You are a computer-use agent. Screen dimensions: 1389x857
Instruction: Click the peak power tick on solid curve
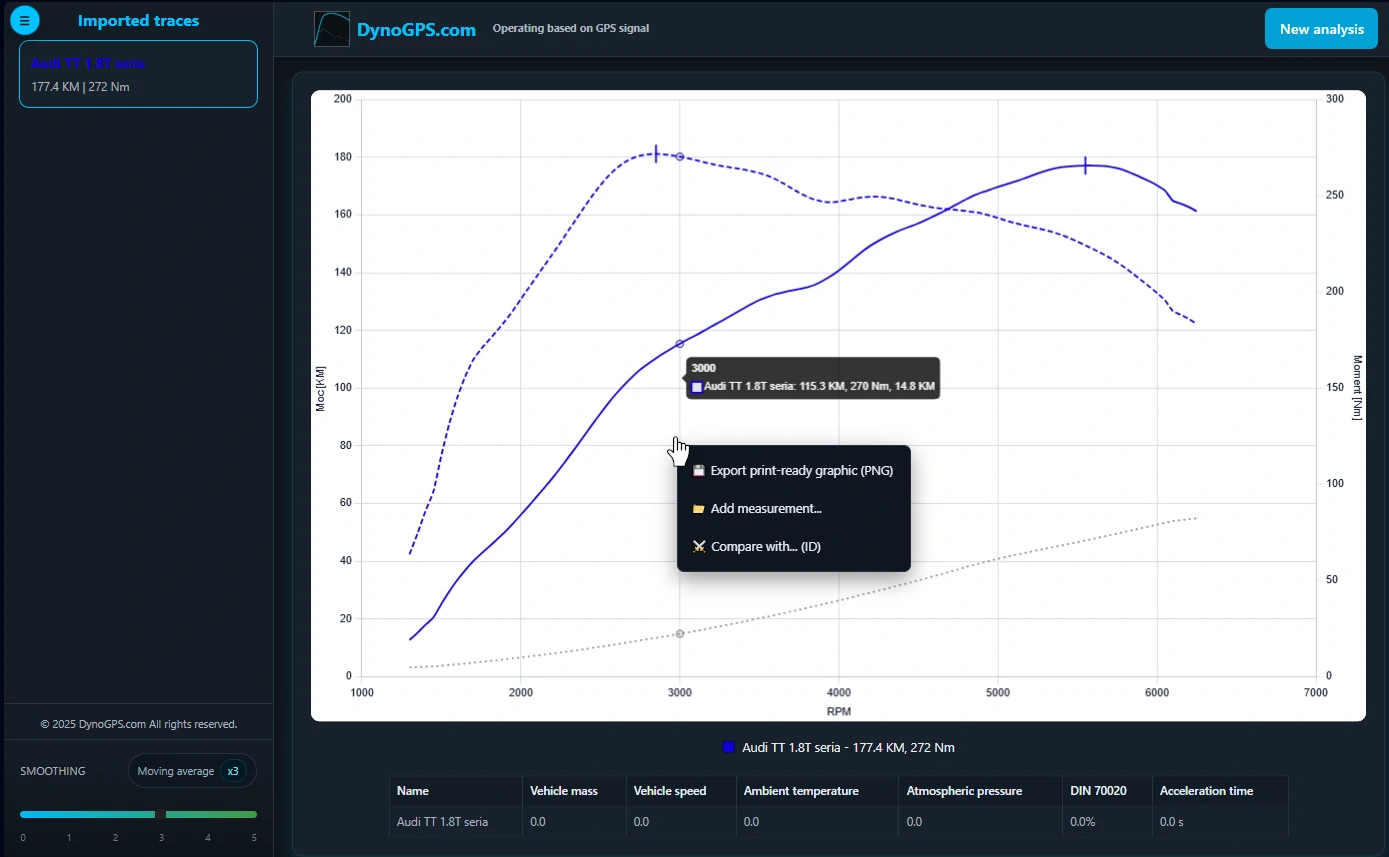click(x=1085, y=165)
